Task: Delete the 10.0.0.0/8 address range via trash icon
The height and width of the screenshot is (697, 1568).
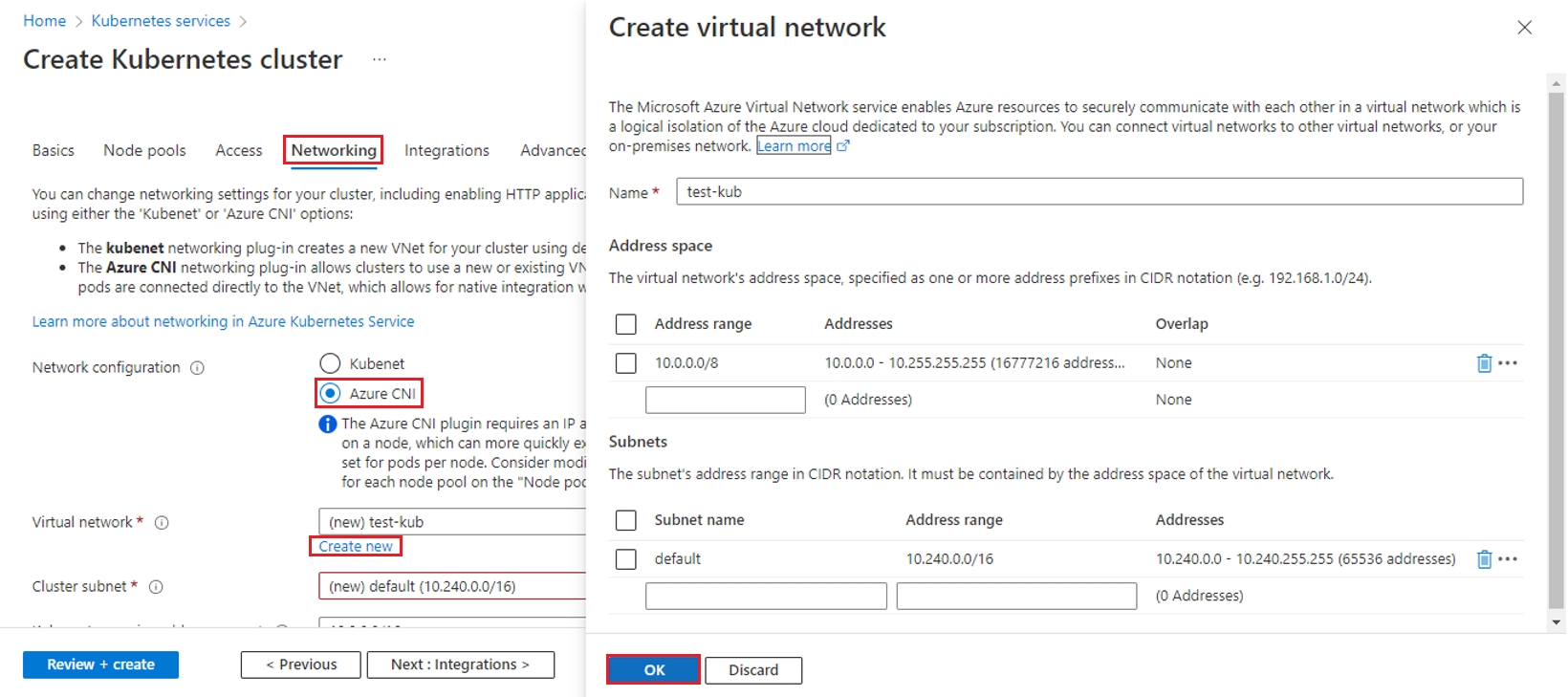Action: tap(1484, 363)
